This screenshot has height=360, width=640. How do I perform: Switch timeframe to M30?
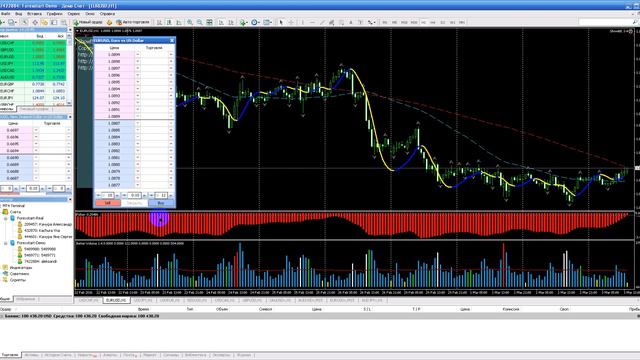(414, 22)
